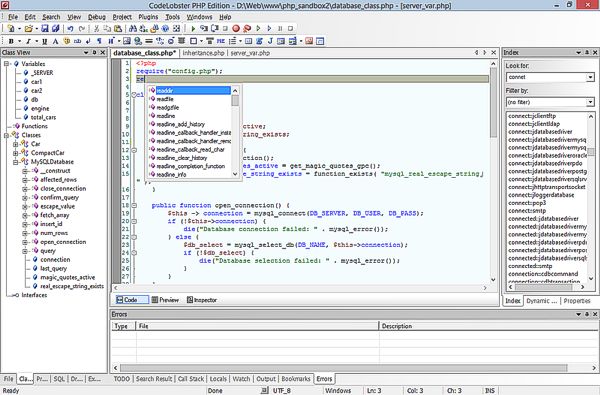Pin the Class View panel
The image size is (600, 395).
tap(95, 52)
